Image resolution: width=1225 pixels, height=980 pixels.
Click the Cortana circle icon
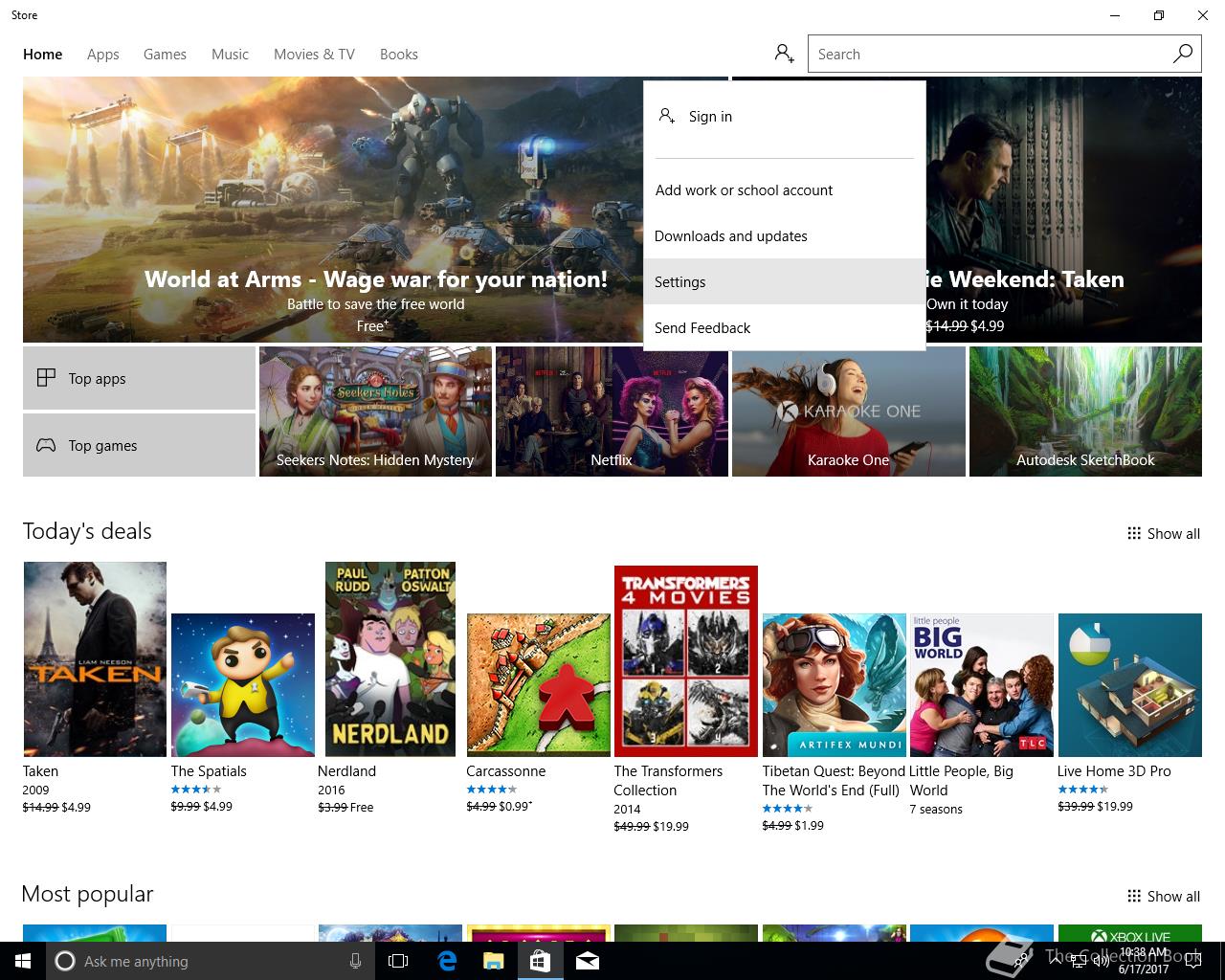(x=64, y=961)
